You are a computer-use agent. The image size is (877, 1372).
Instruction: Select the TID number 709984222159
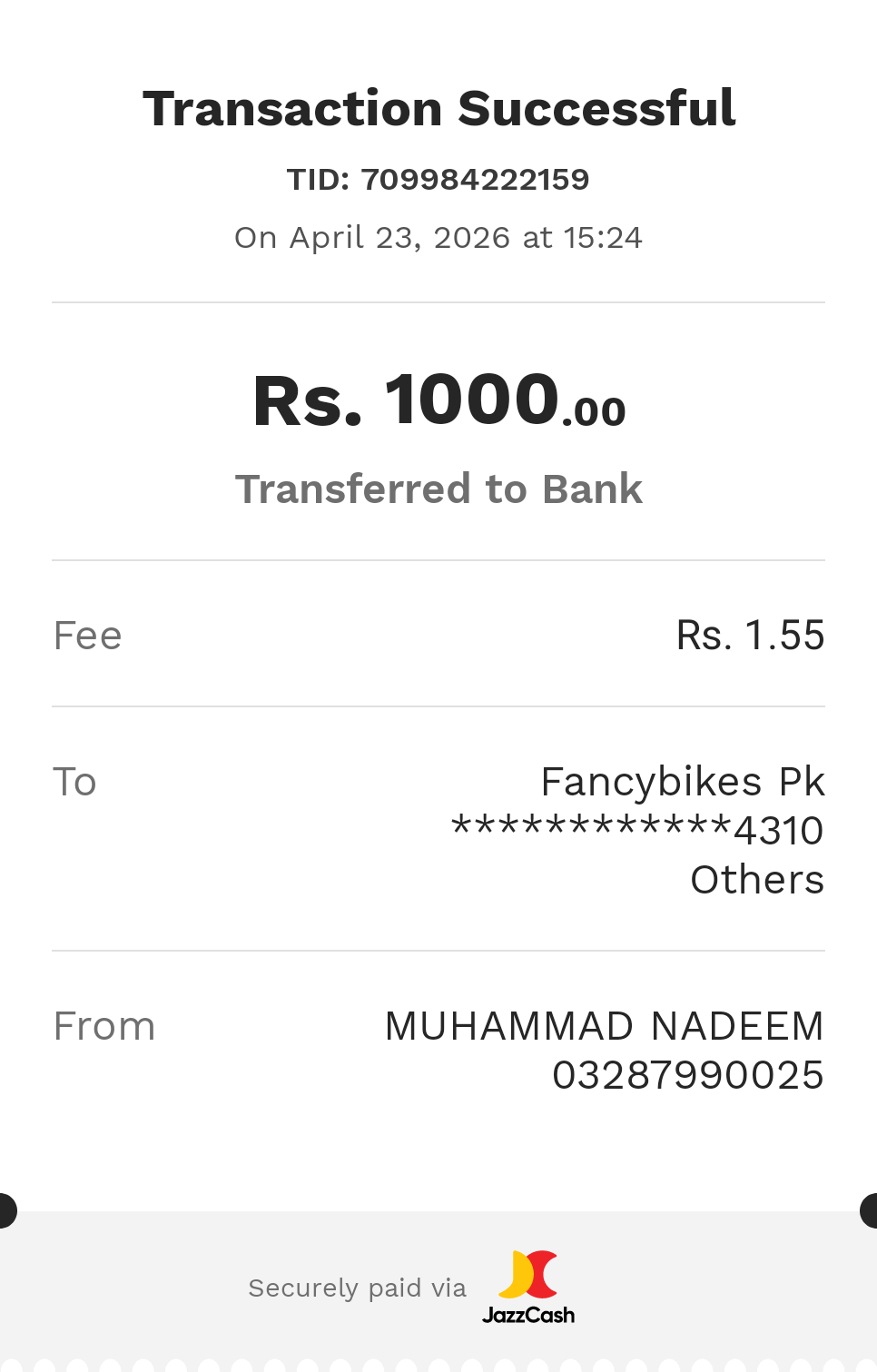coord(475,180)
